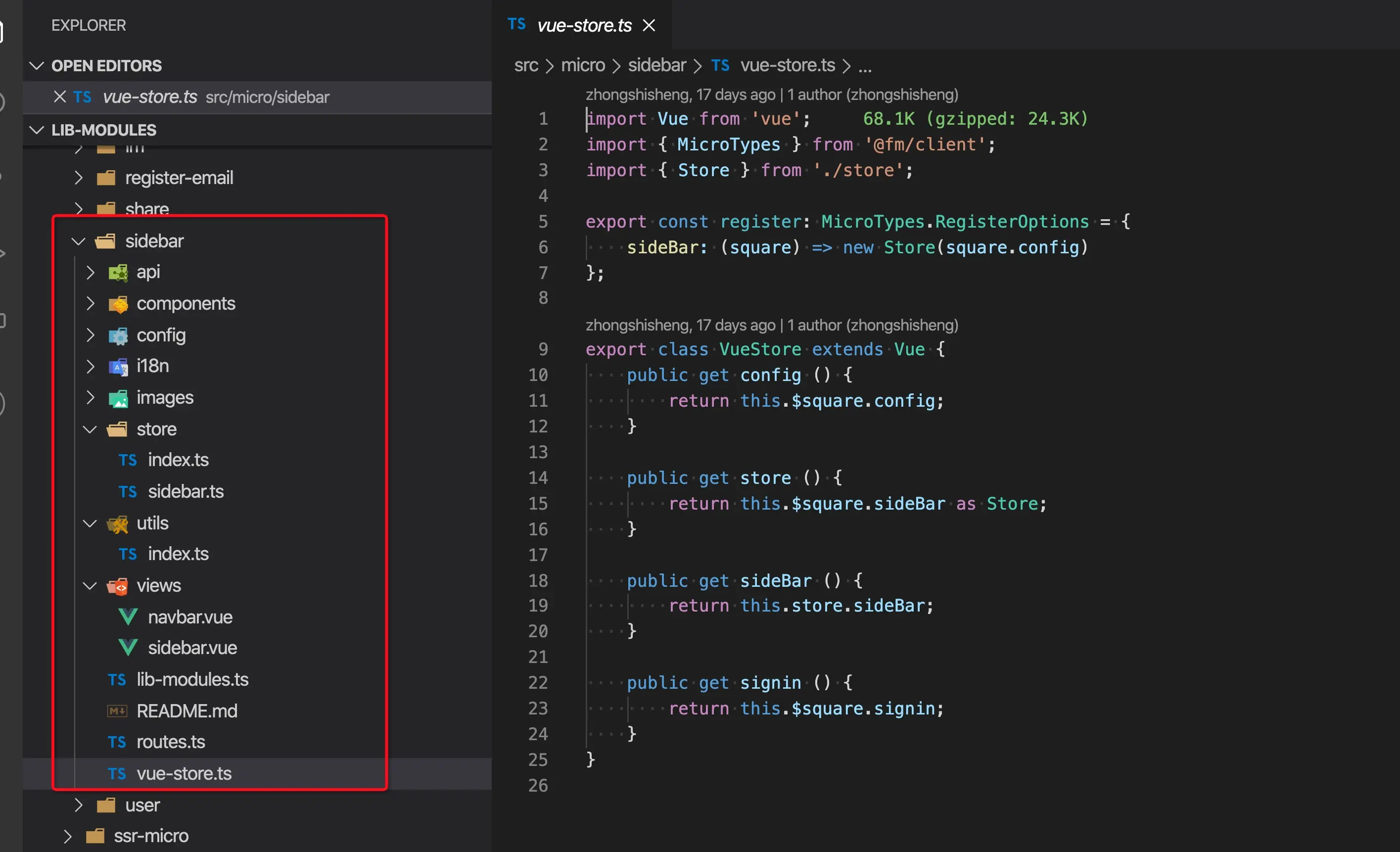Close the vue-store.ts editor tab
Screen dimensions: 1400x852
(x=649, y=26)
